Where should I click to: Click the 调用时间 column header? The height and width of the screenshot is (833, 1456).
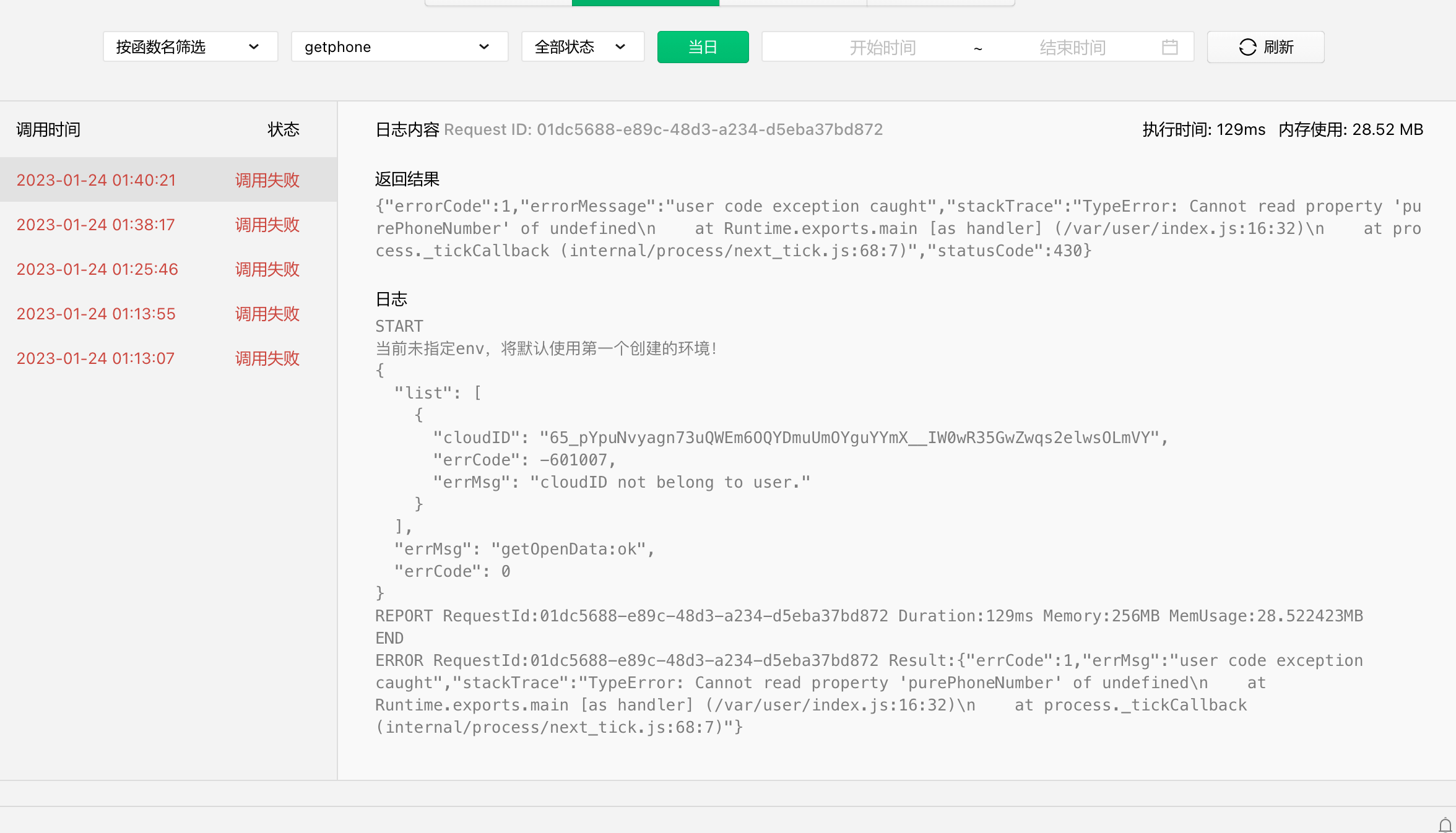(48, 129)
